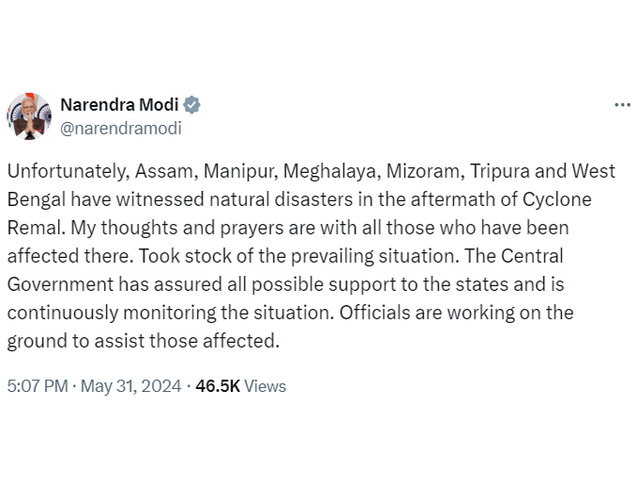Click the blue verified badge icon
640x480 pixels.
pyautogui.click(x=191, y=105)
